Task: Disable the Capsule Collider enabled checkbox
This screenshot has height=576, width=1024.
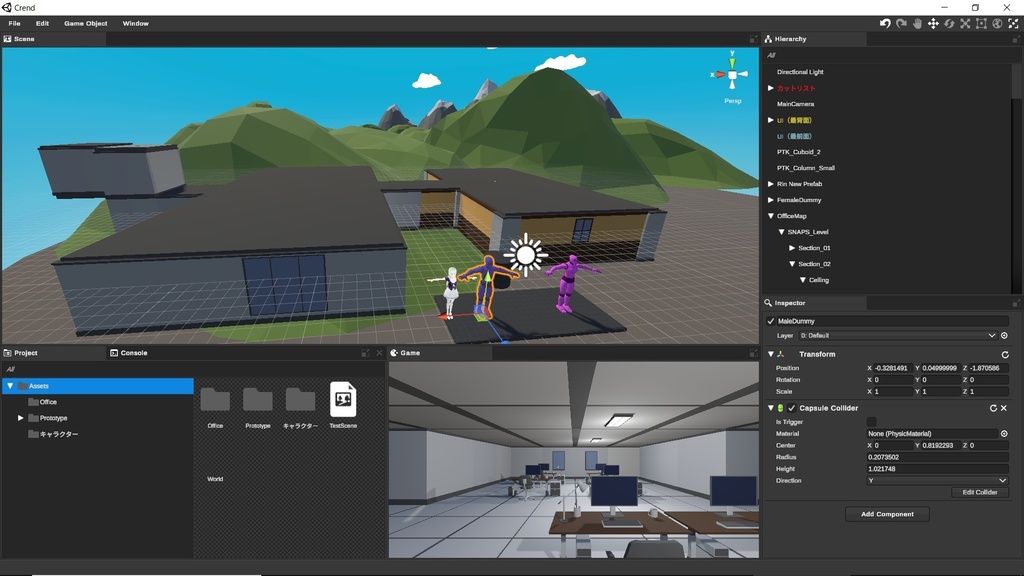Action: 793,408
